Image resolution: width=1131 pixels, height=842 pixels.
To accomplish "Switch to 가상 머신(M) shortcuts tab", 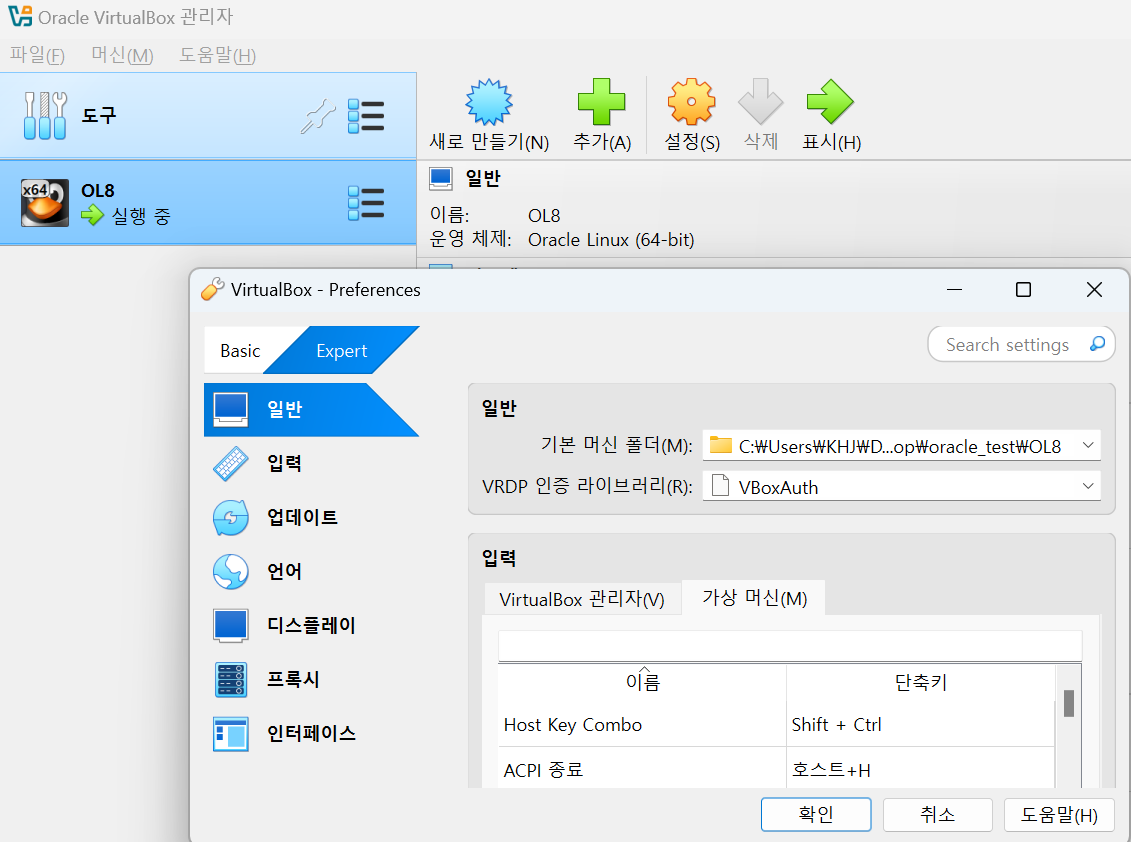I will click(x=754, y=597).
